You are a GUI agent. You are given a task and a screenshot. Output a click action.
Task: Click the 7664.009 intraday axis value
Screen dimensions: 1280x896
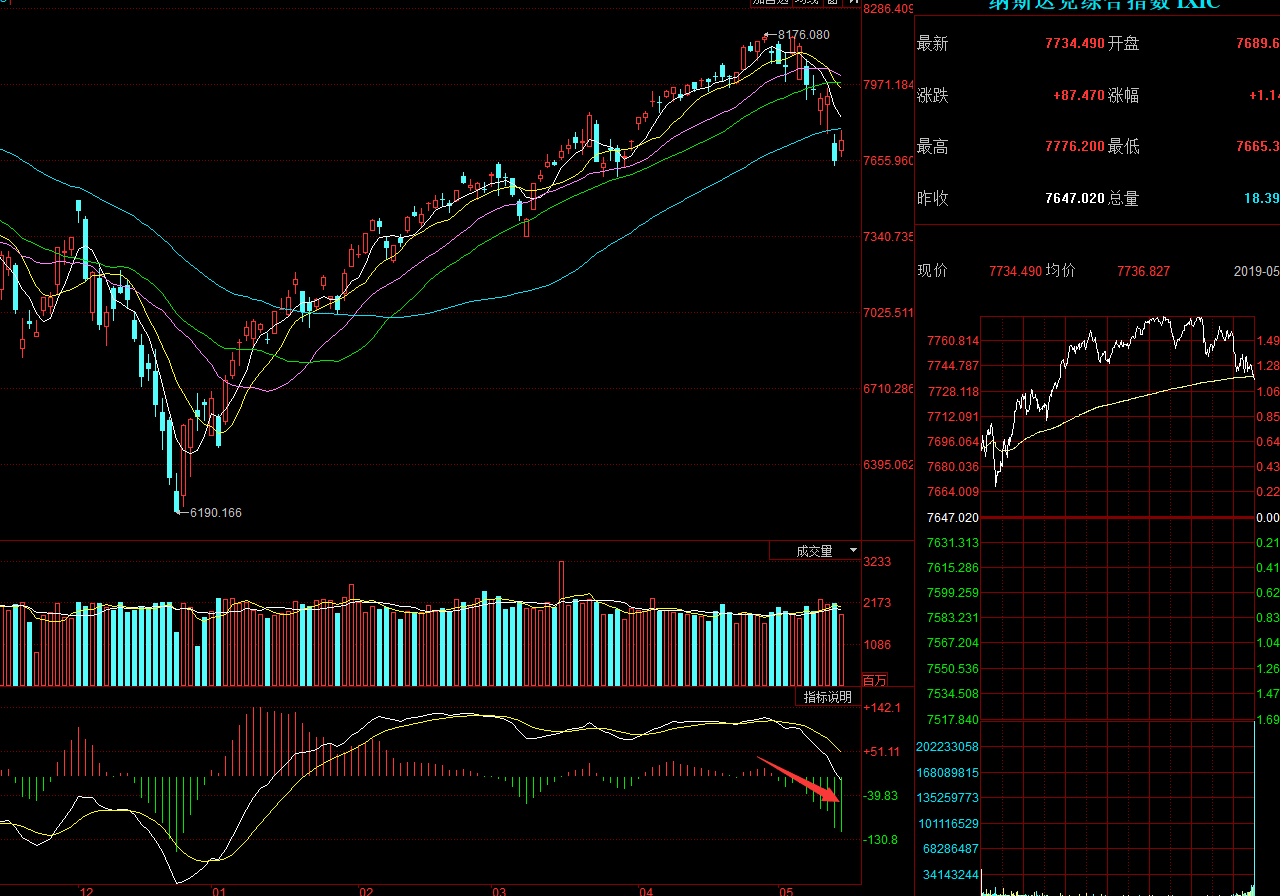(953, 492)
